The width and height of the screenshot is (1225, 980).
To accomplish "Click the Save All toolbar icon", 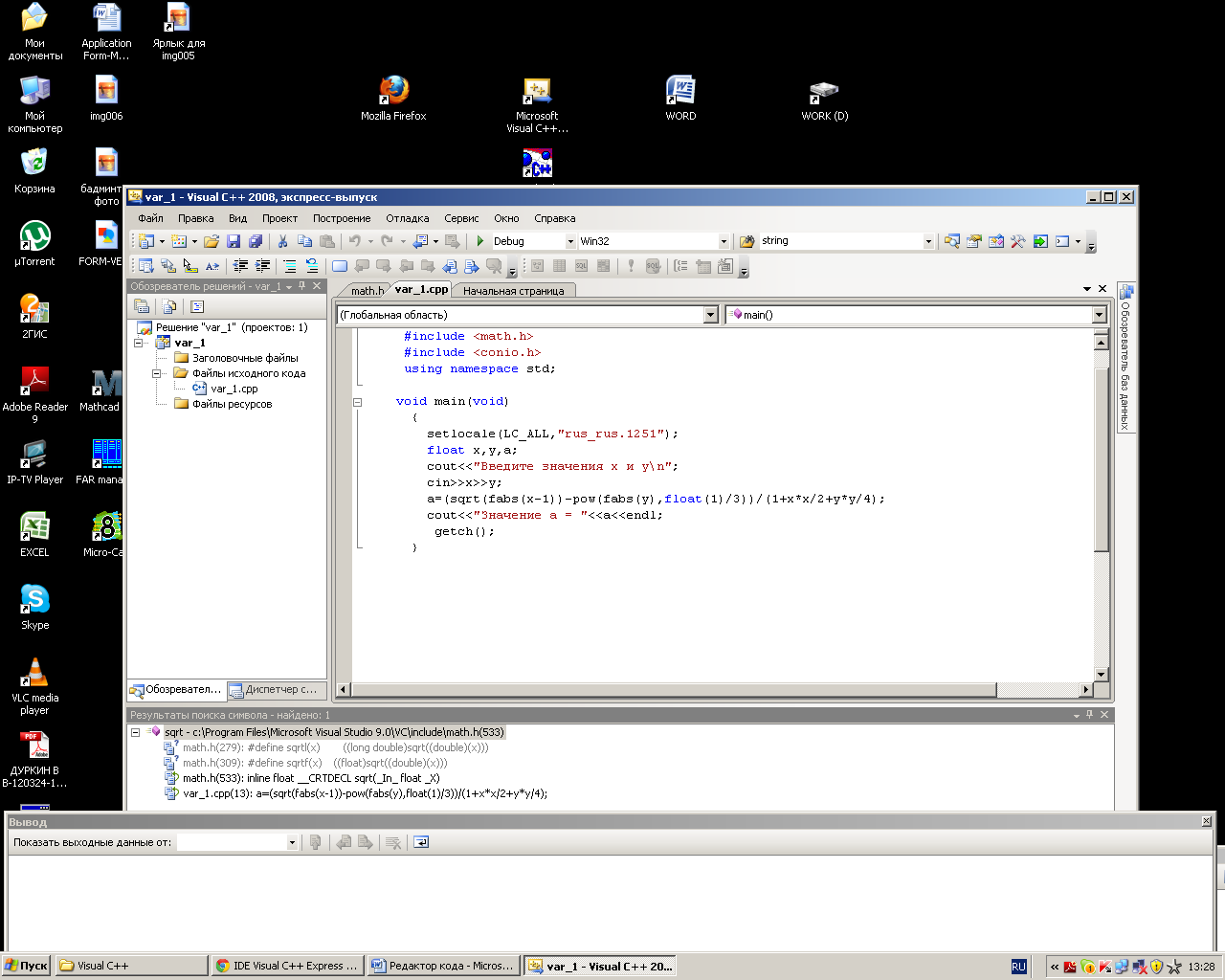I will tap(256, 241).
